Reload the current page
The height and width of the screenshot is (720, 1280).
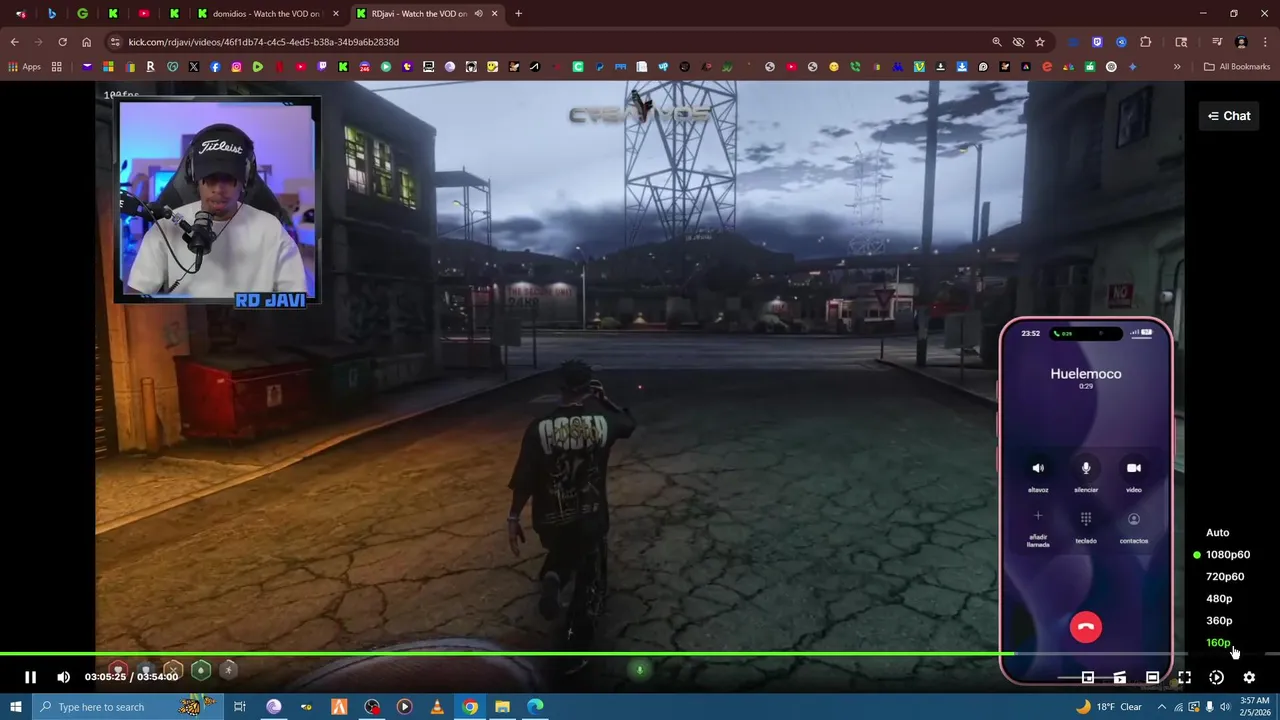point(62,42)
